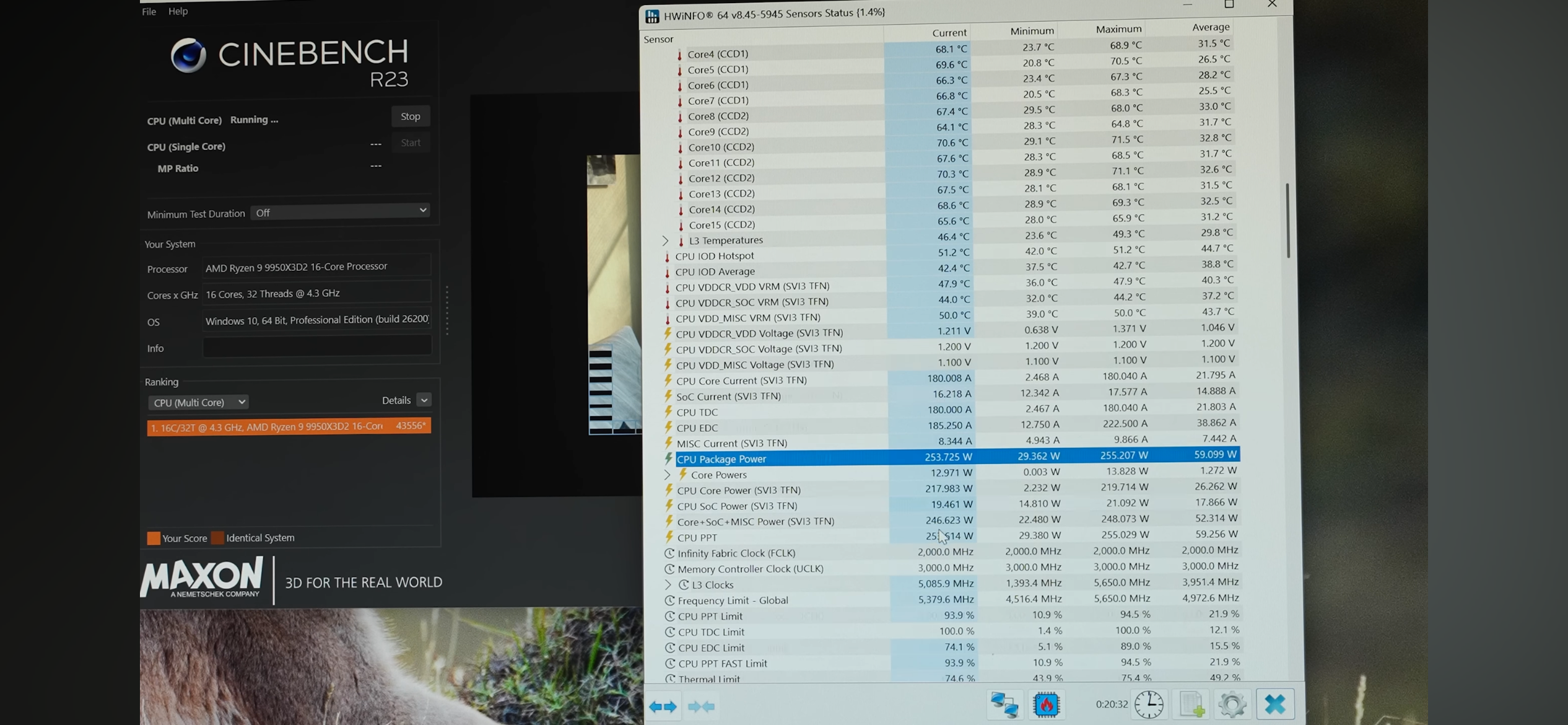Click the HWiNFO expand columns arrows icon
This screenshot has height=725, width=1568.
(663, 706)
